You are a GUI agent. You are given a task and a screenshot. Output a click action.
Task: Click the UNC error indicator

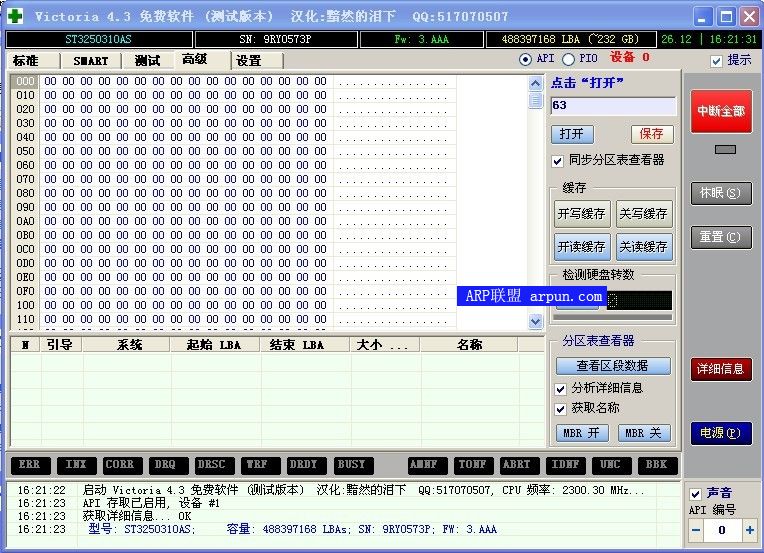point(611,465)
